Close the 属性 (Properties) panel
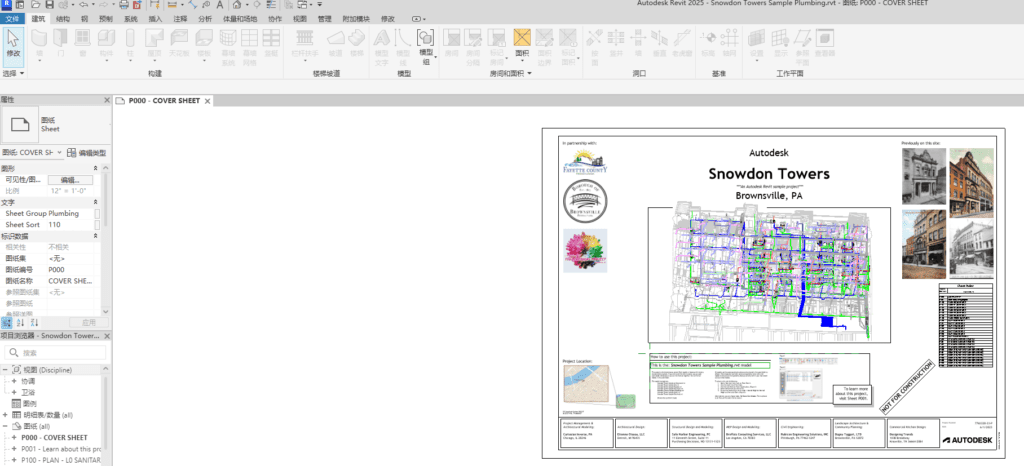The image size is (1024, 466). click(x=107, y=100)
